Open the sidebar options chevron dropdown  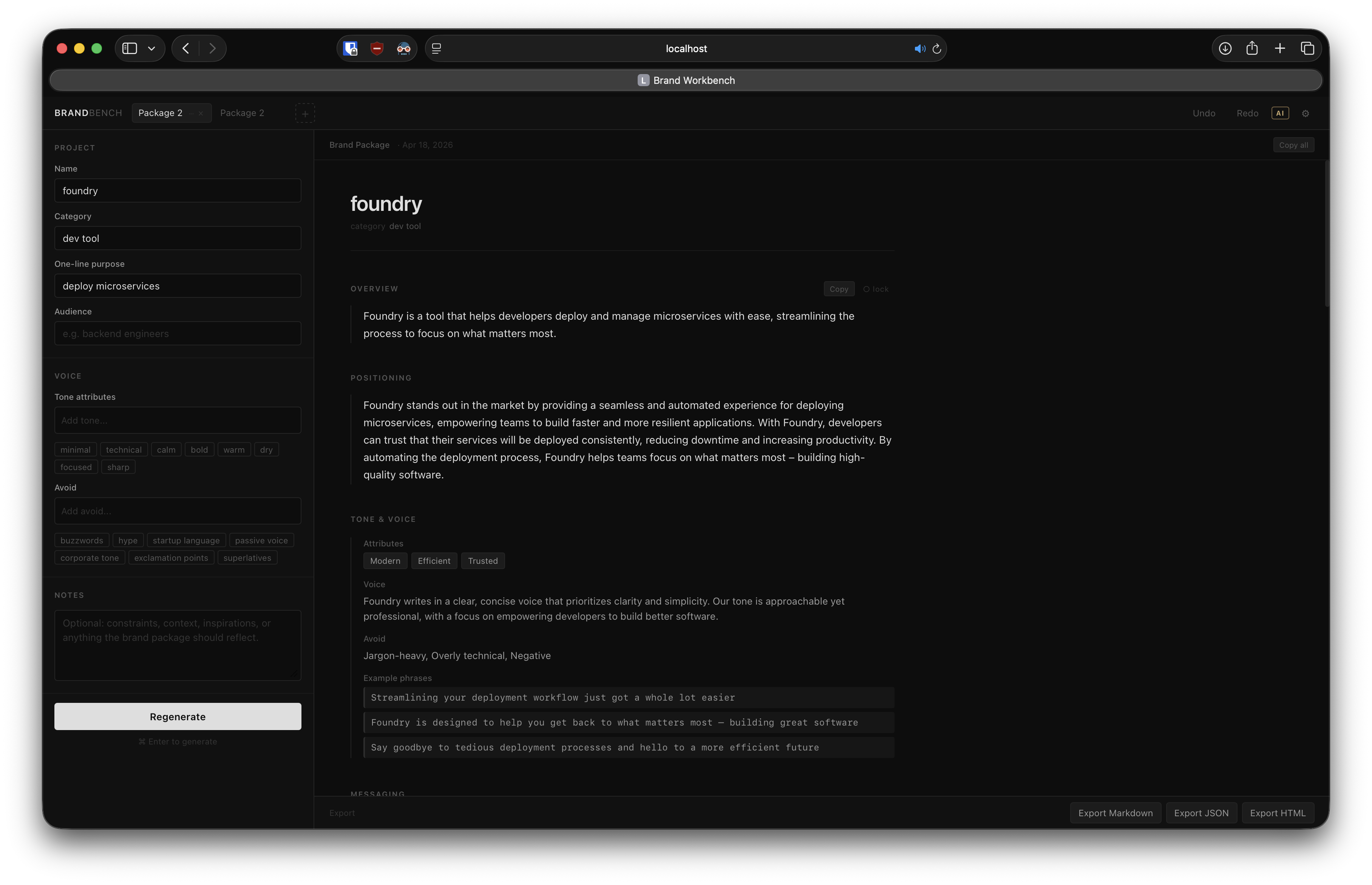[151, 48]
